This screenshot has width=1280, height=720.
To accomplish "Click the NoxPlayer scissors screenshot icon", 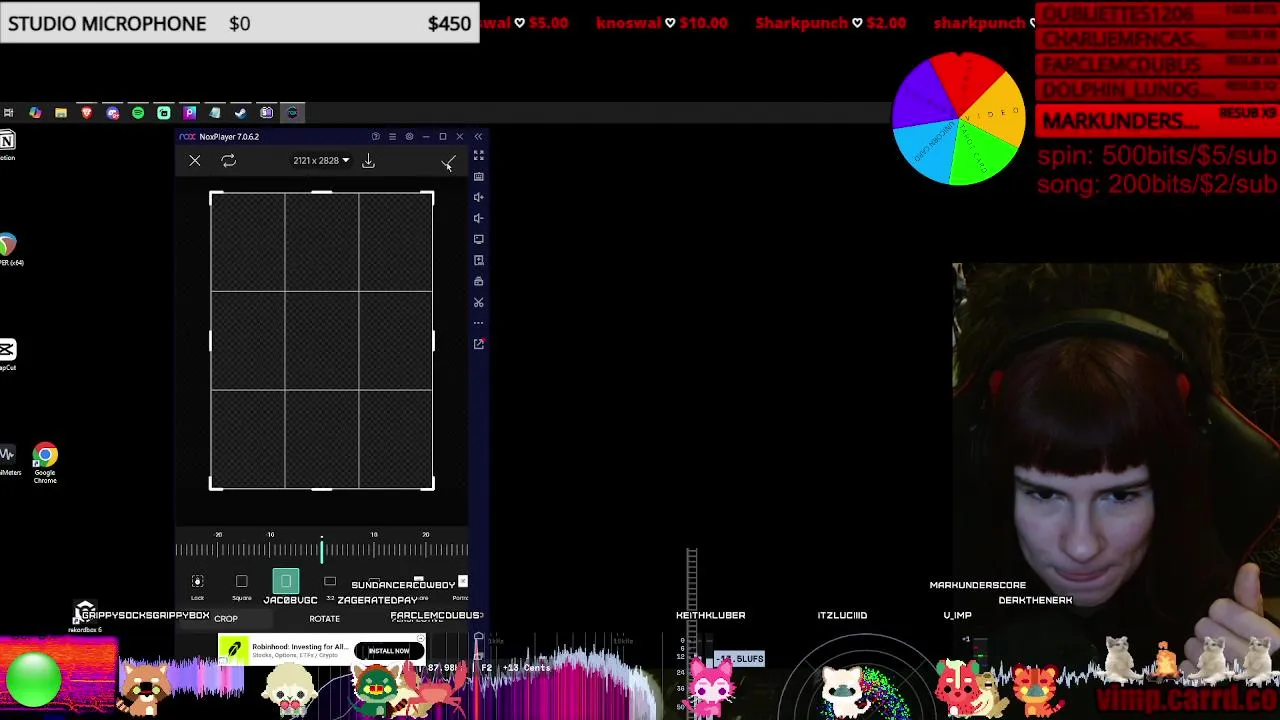I will 478,302.
